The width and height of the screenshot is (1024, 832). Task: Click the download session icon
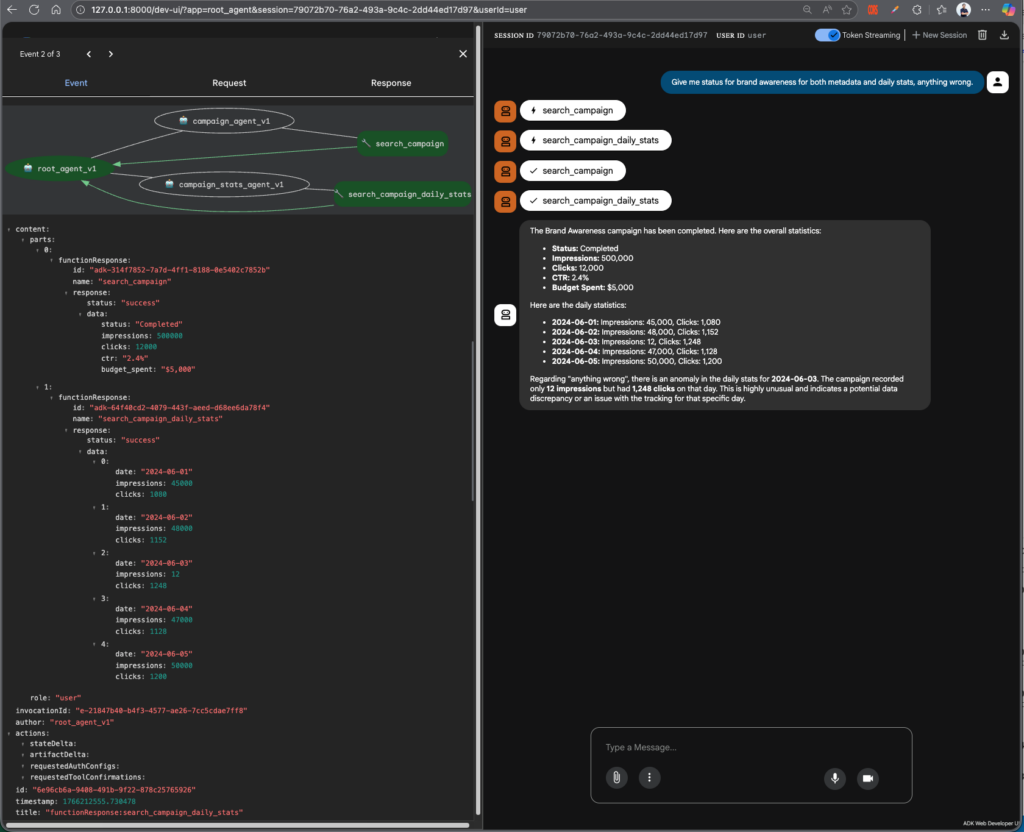pyautogui.click(x=1004, y=35)
